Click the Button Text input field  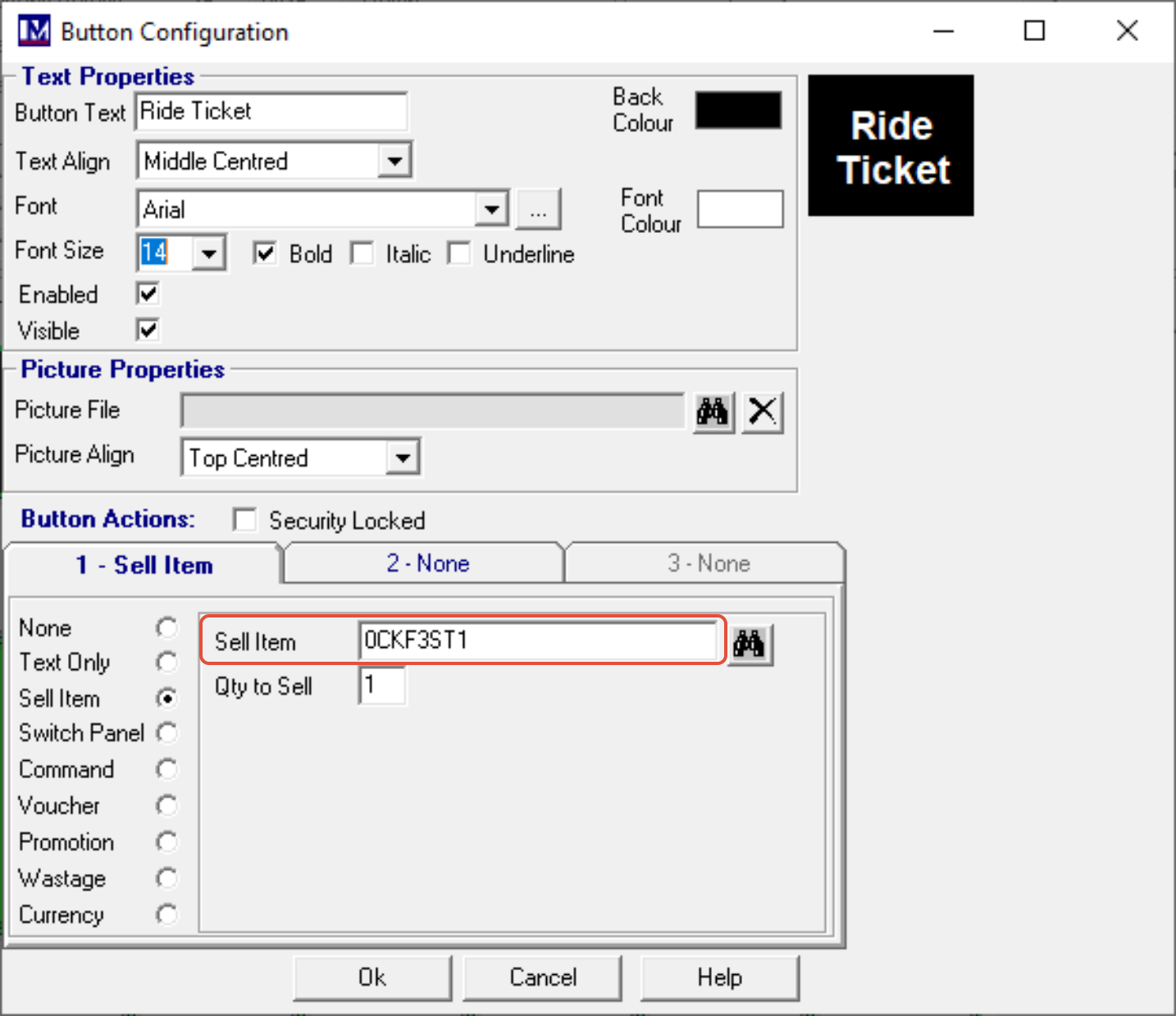(271, 112)
